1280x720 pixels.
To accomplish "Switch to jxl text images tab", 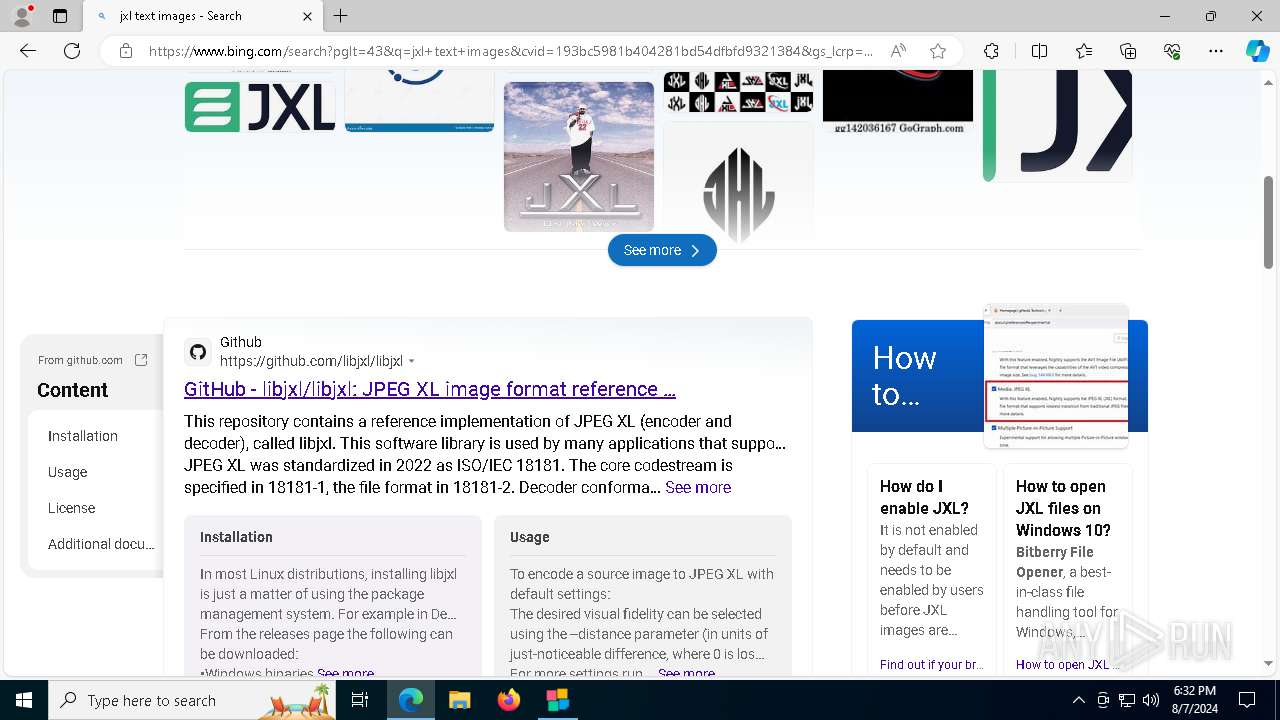I will (202, 16).
